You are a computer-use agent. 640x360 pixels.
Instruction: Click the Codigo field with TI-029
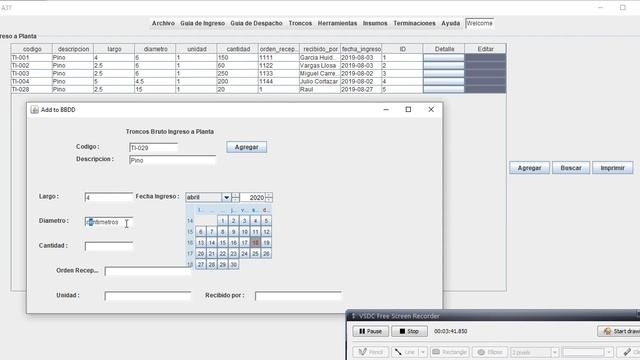(153, 147)
